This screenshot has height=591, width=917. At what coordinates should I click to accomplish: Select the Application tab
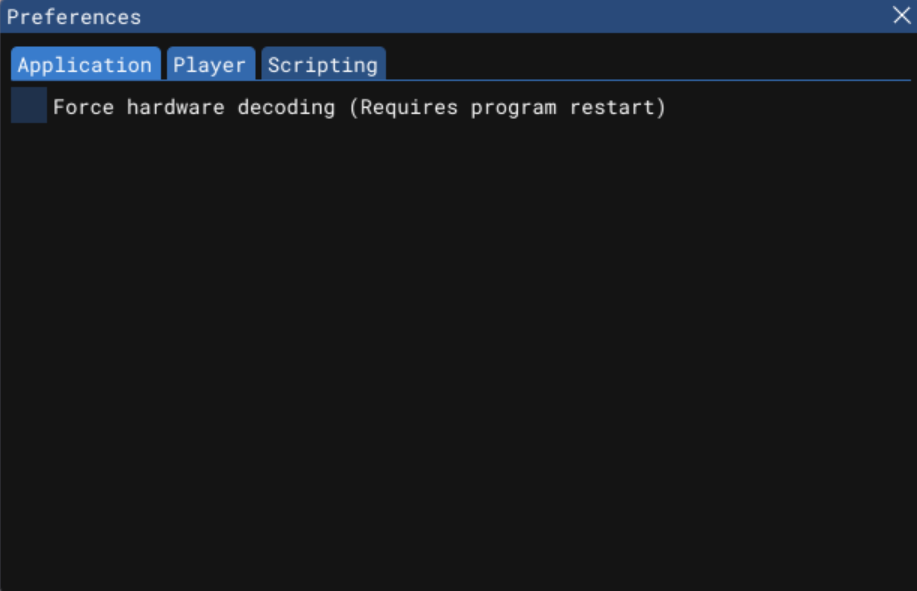85,64
